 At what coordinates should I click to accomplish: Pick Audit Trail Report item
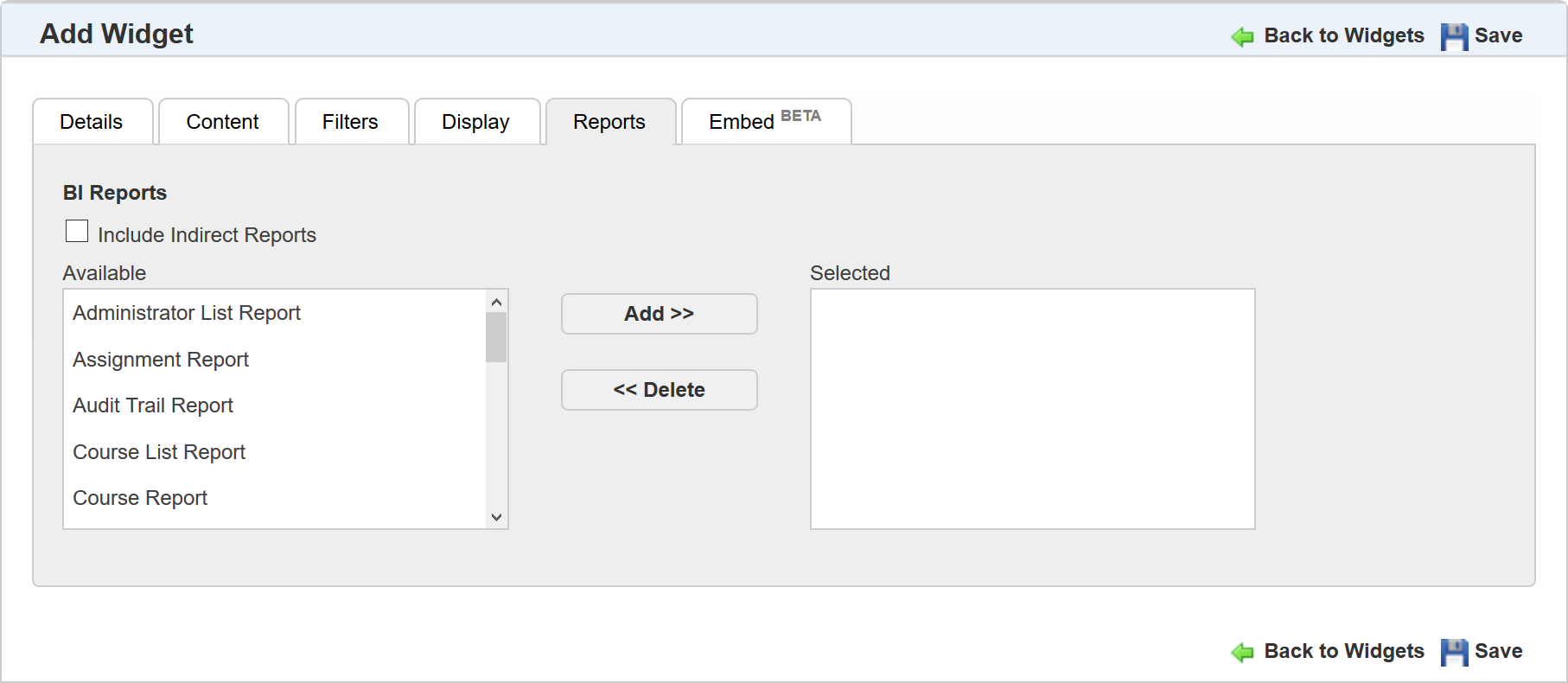click(153, 405)
